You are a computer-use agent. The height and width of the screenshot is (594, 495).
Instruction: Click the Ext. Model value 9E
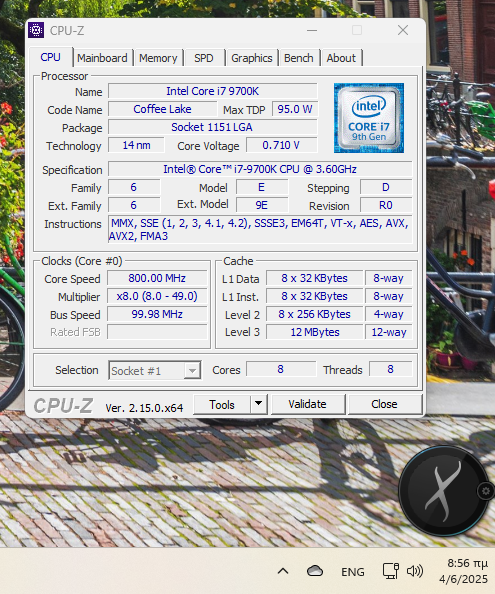pos(262,205)
